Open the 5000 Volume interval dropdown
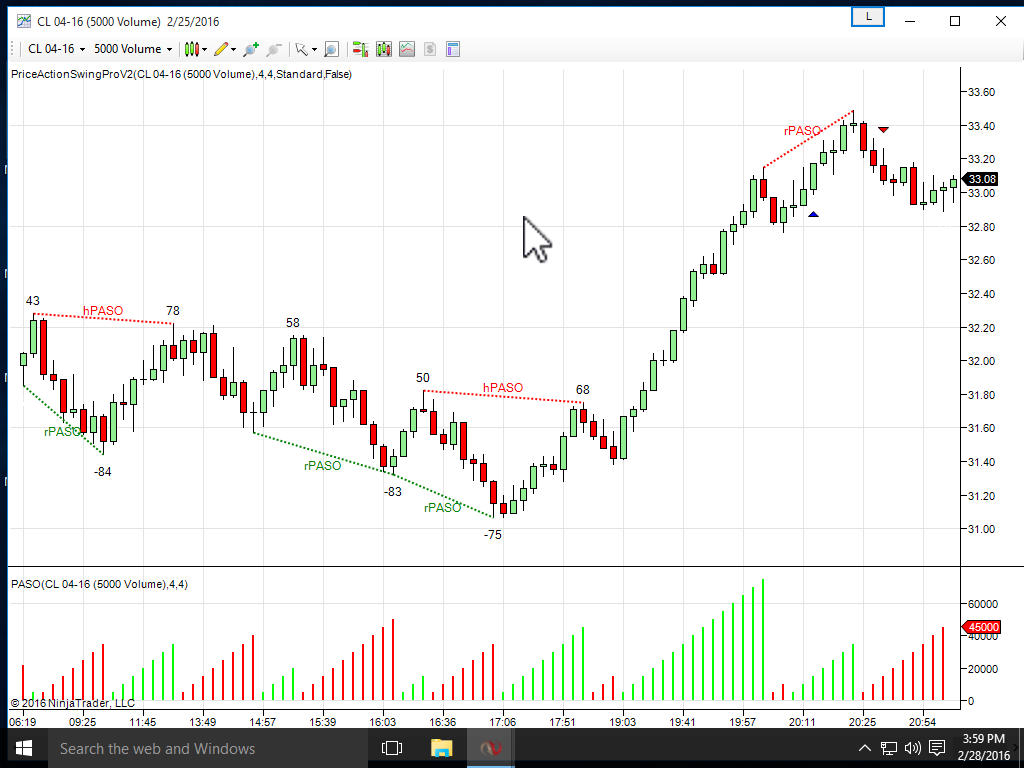Screen dimensions: 1024x768 (133, 49)
